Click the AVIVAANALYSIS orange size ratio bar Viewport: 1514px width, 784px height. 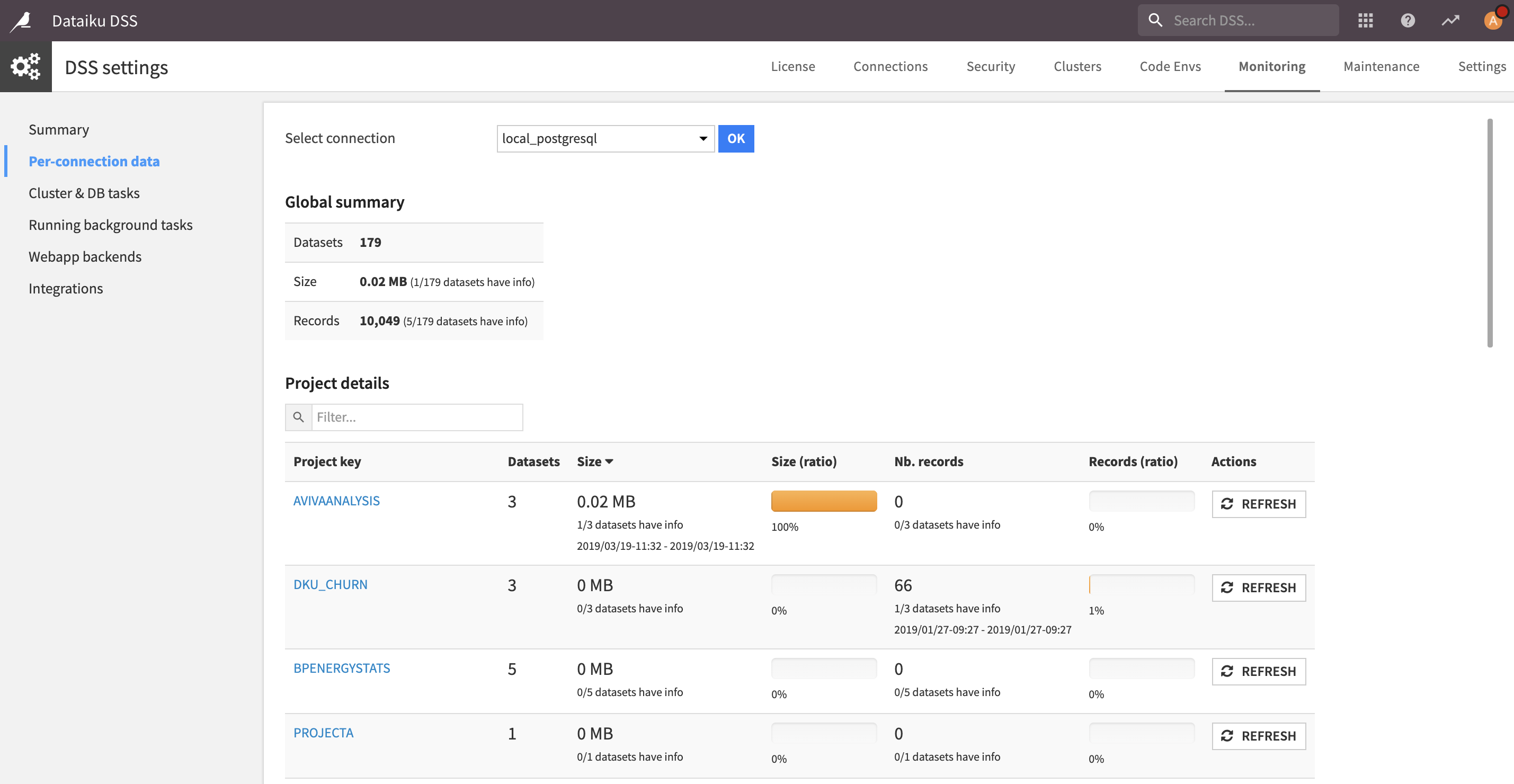(x=824, y=501)
